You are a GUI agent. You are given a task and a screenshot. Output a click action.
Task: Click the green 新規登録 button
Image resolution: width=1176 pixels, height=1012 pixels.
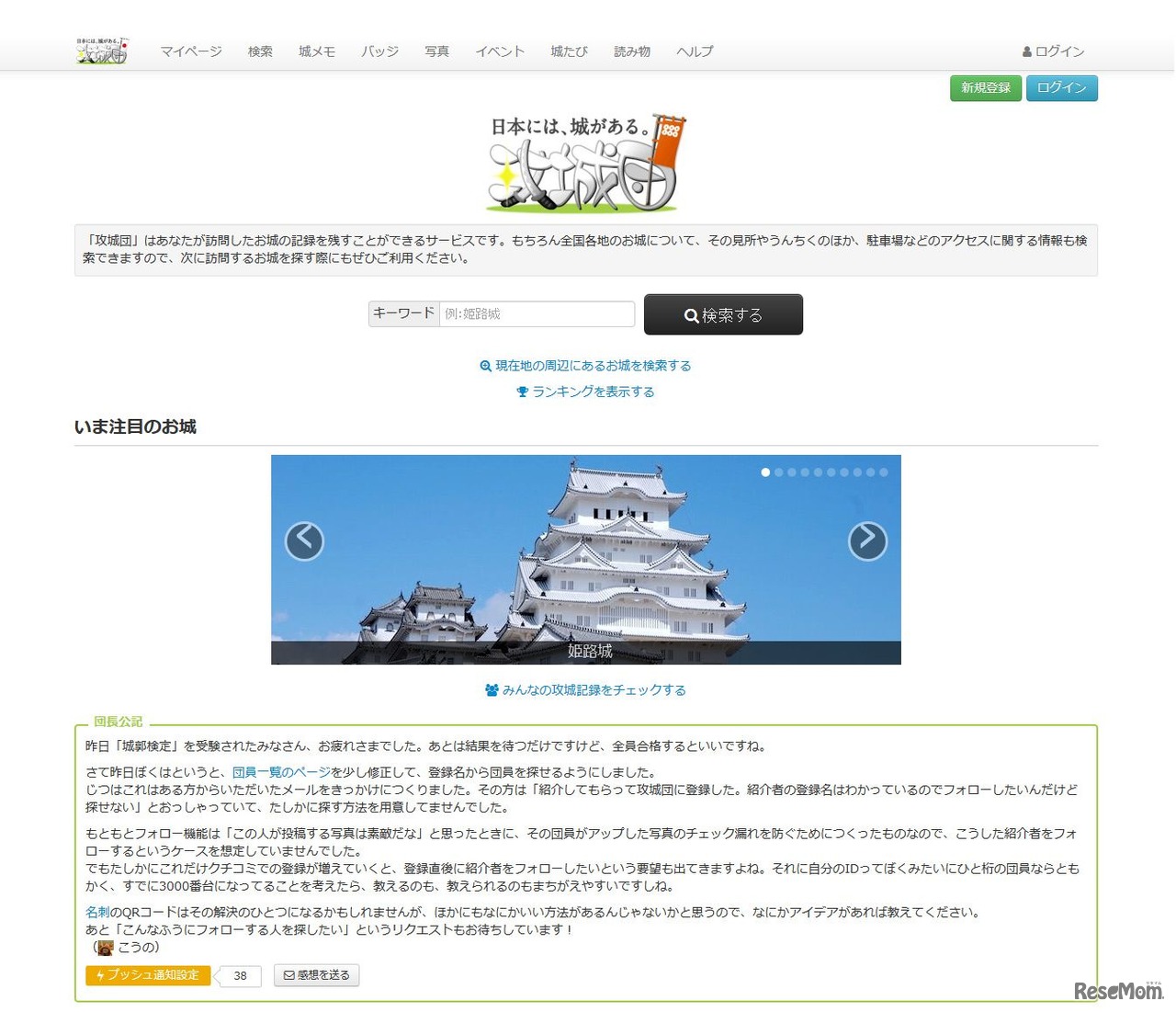click(x=985, y=88)
